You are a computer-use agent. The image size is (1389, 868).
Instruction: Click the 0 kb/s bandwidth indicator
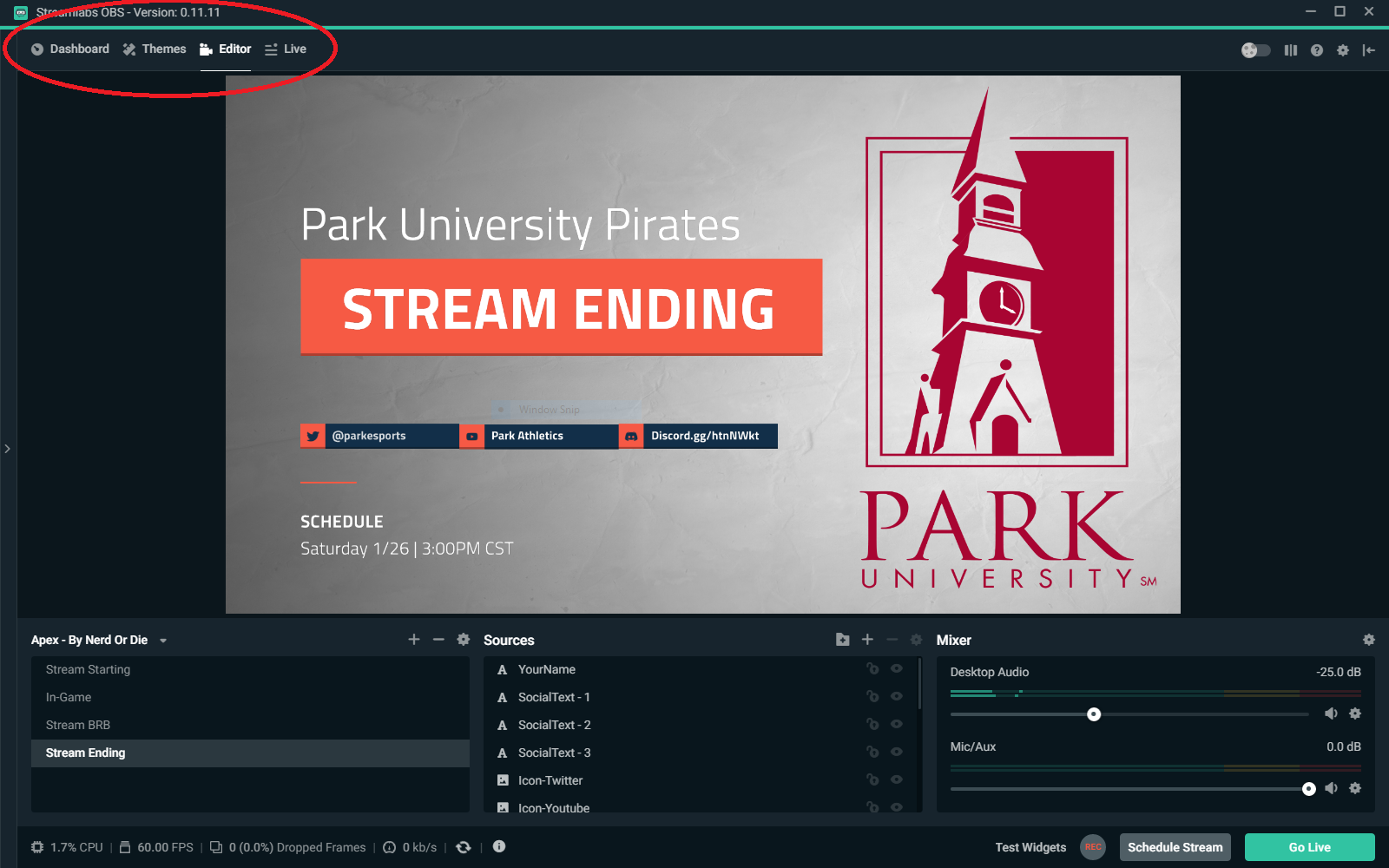coord(411,847)
